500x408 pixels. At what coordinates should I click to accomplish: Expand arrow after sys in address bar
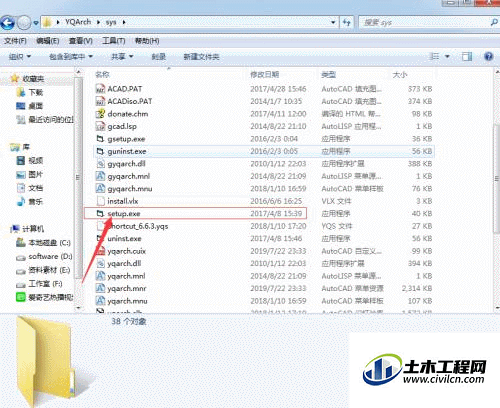coord(124,22)
